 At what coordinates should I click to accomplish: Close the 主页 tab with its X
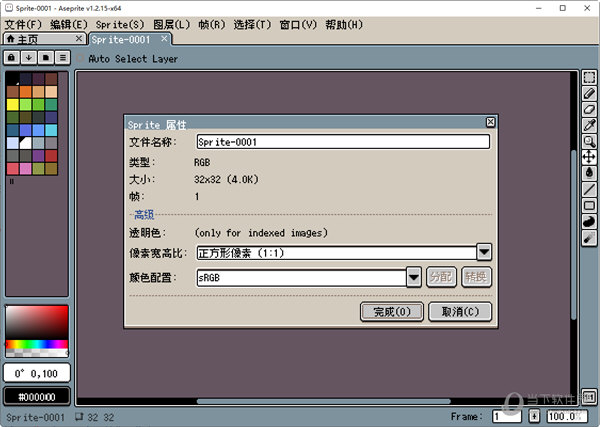tap(78, 38)
